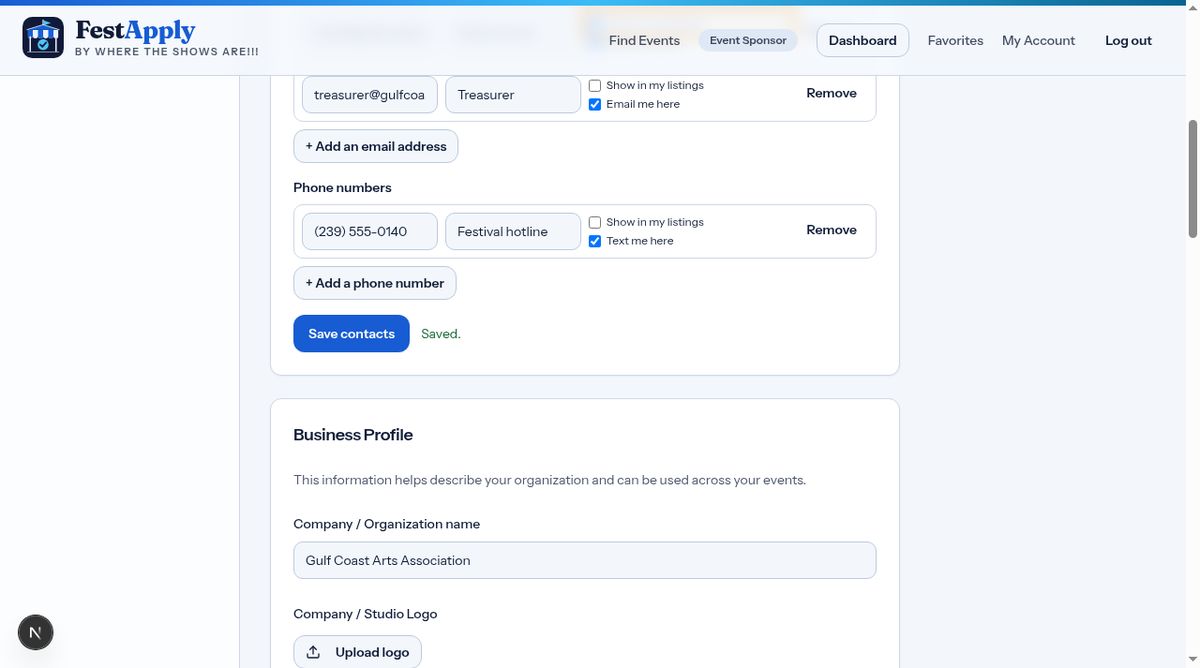Go to Find Events

[x=644, y=41]
